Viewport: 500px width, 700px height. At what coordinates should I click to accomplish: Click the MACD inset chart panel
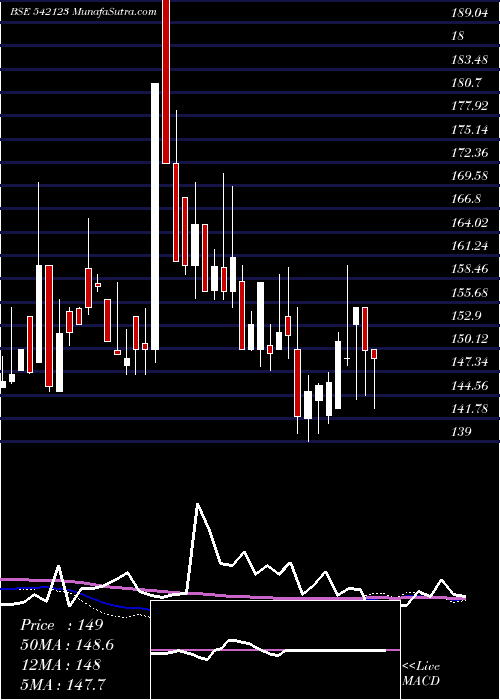pyautogui.click(x=275, y=650)
